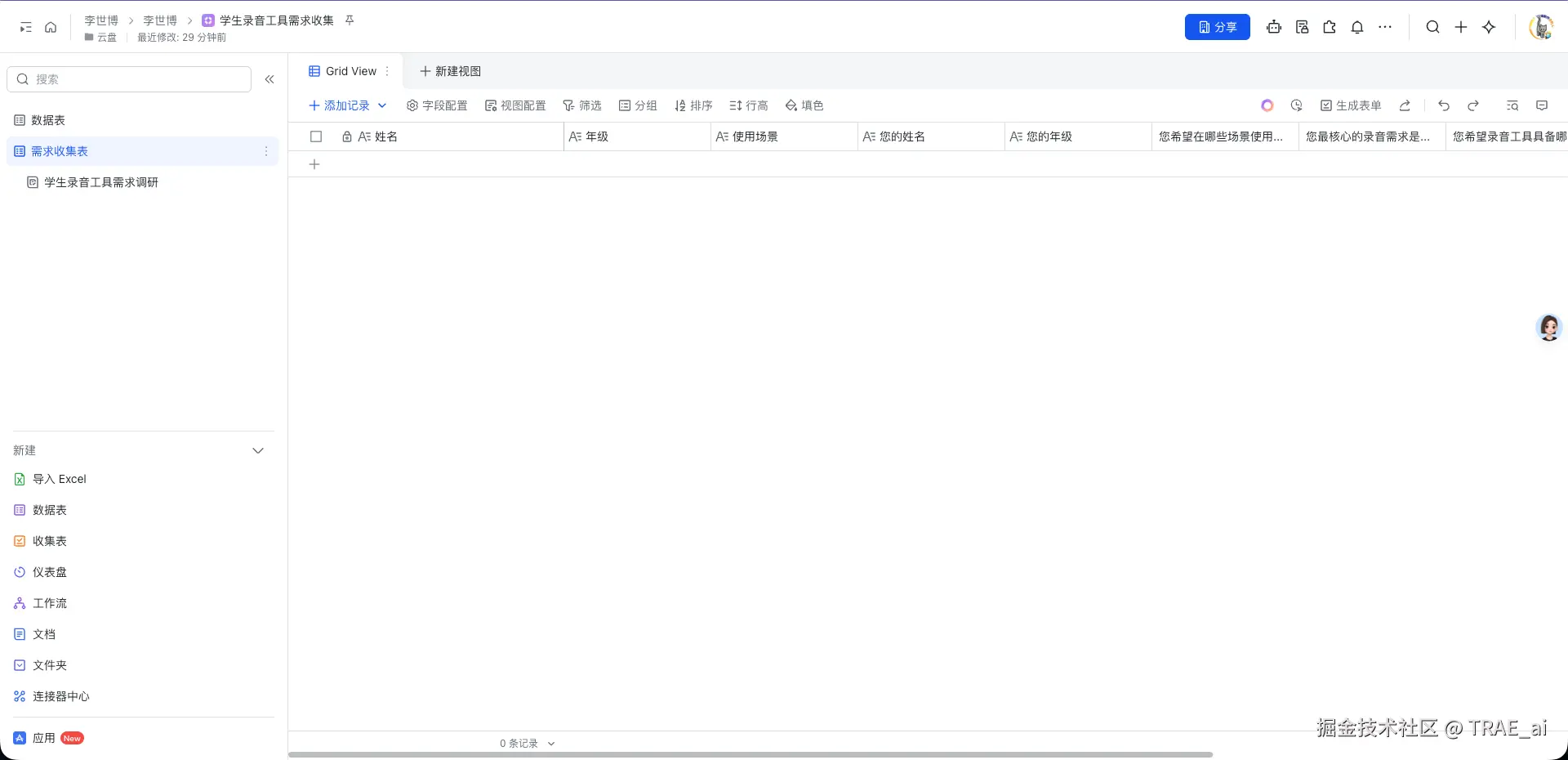Toggle the sidebar navigation menu icon
The image size is (1568, 760).
[x=26, y=27]
